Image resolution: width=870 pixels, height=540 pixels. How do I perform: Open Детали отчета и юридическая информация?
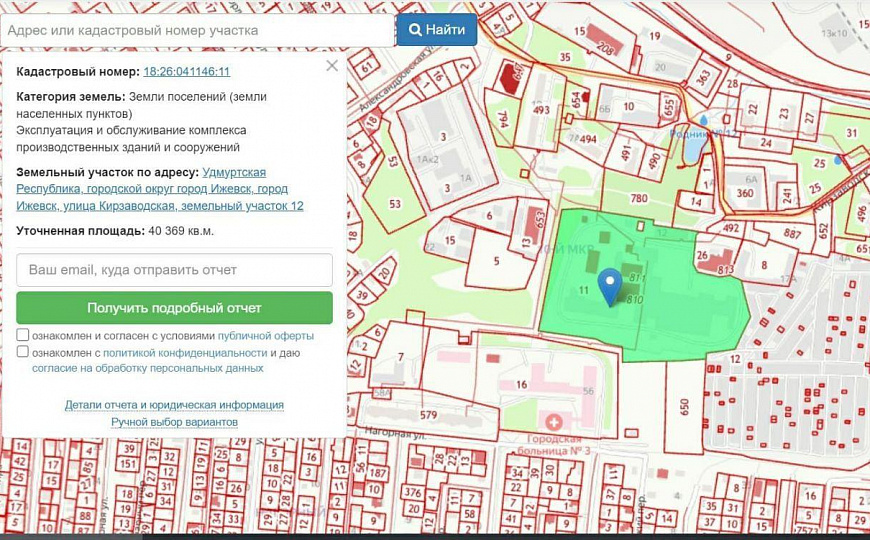click(174, 405)
